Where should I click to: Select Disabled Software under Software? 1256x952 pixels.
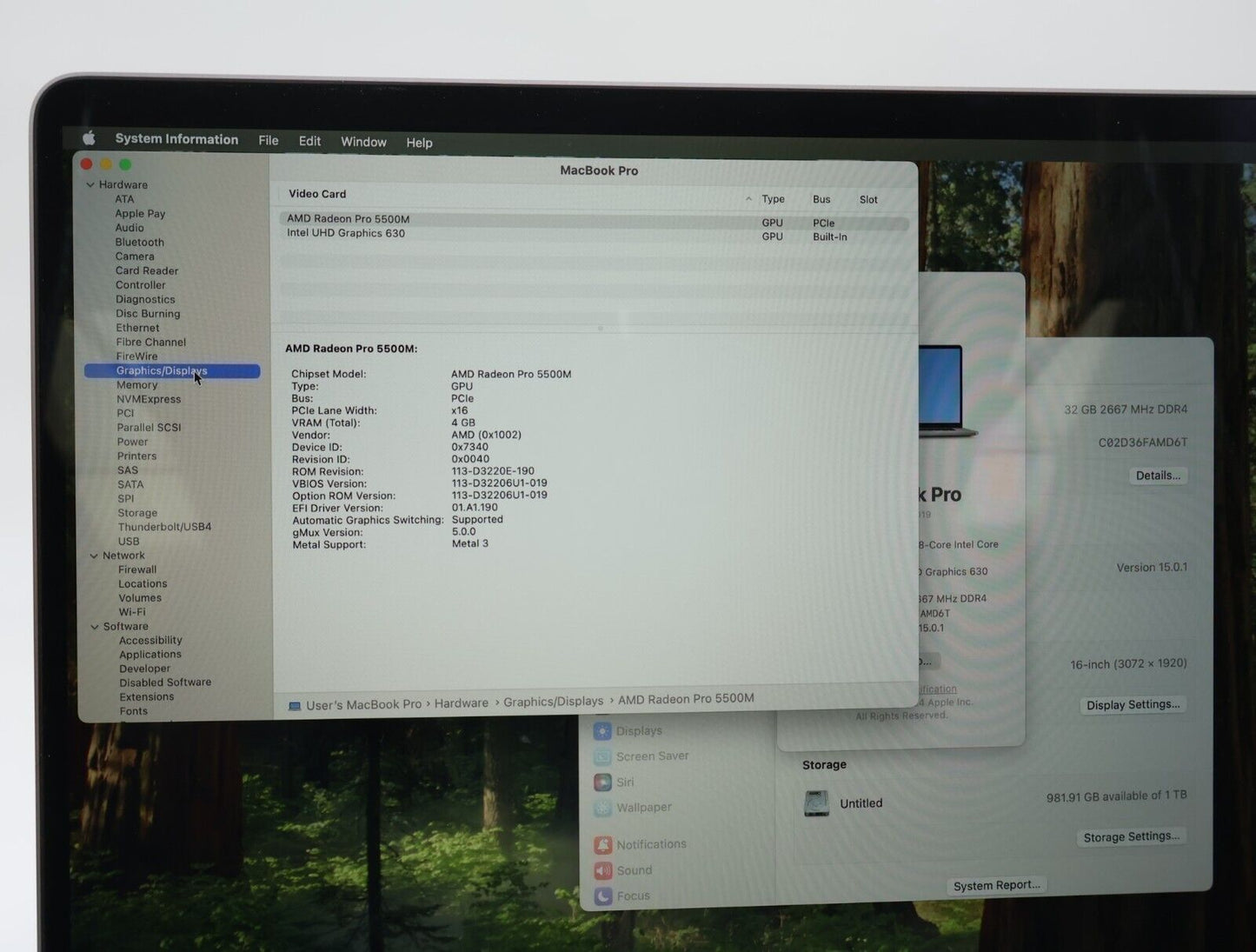tap(165, 683)
